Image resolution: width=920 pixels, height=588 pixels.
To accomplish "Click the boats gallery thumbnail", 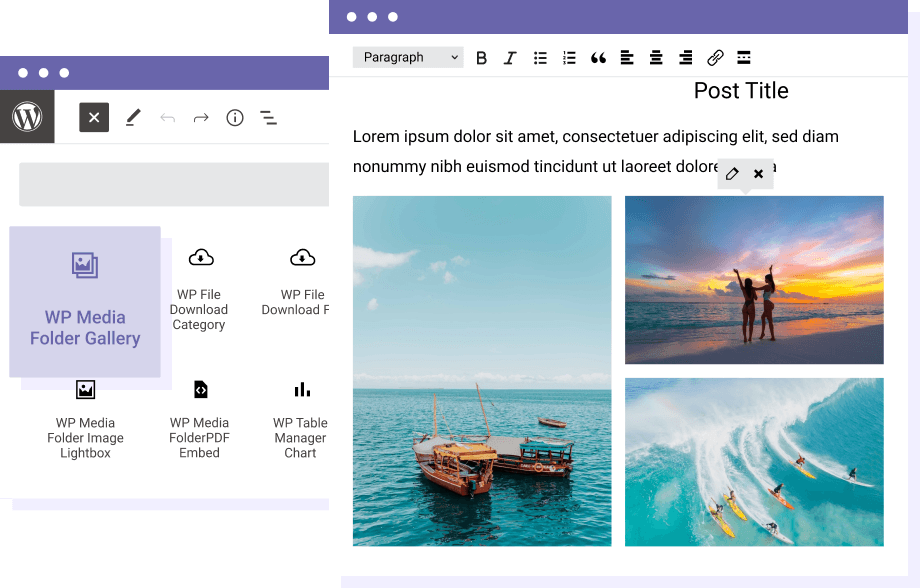I will point(482,371).
